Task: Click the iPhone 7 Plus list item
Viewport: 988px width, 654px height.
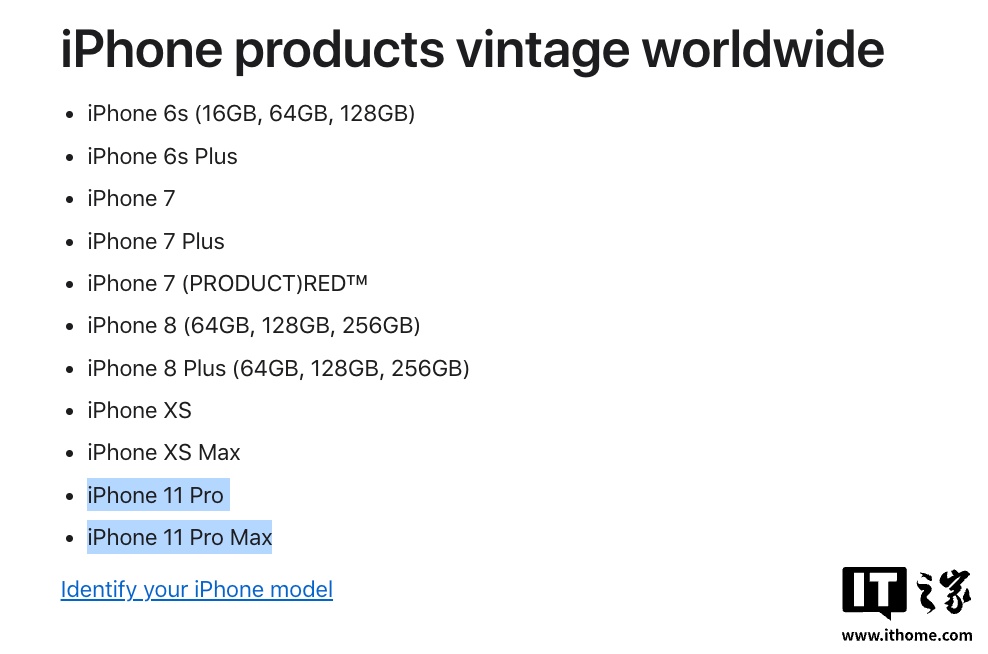Action: 156,241
